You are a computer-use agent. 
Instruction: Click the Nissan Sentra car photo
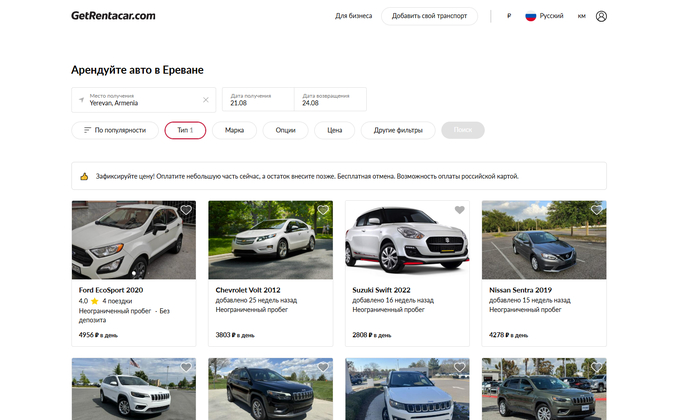[544, 240]
